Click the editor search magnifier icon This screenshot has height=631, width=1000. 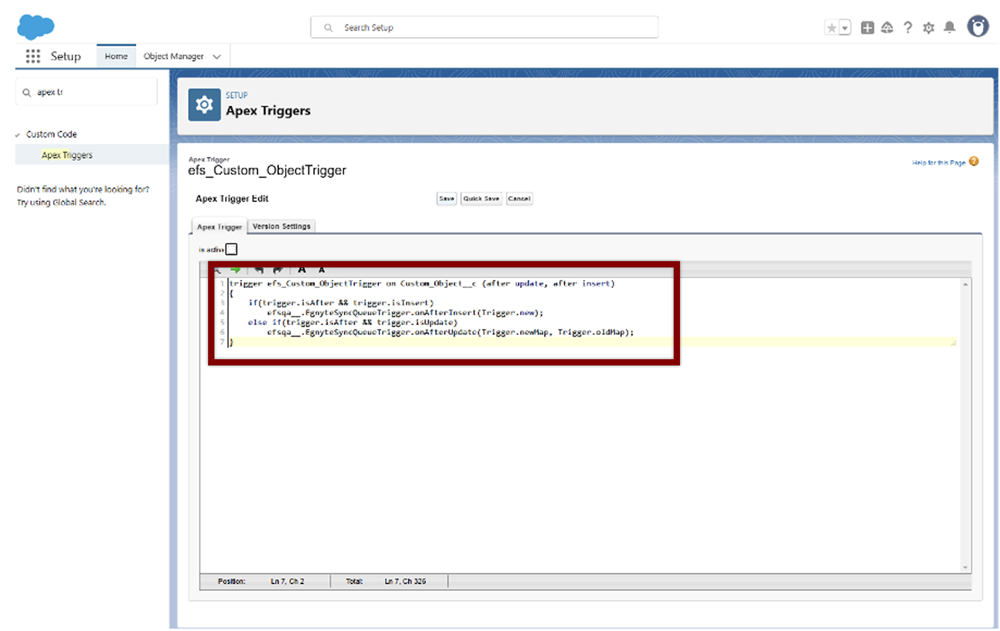[218, 270]
